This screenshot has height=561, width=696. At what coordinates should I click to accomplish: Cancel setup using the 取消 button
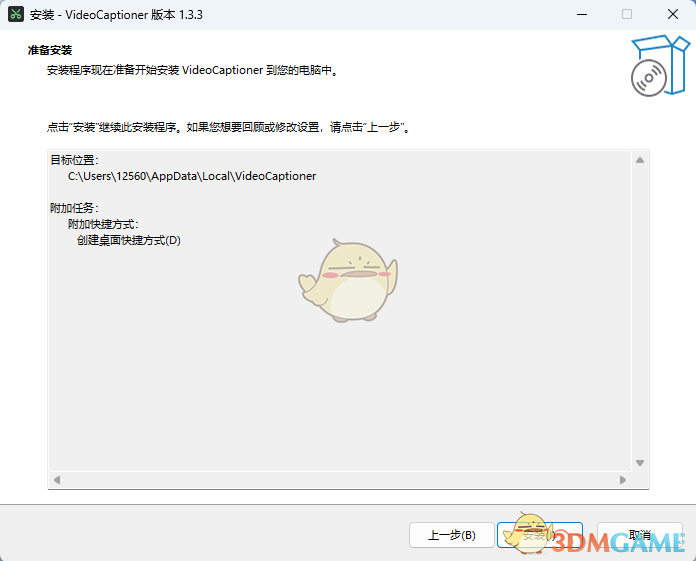pyautogui.click(x=640, y=535)
